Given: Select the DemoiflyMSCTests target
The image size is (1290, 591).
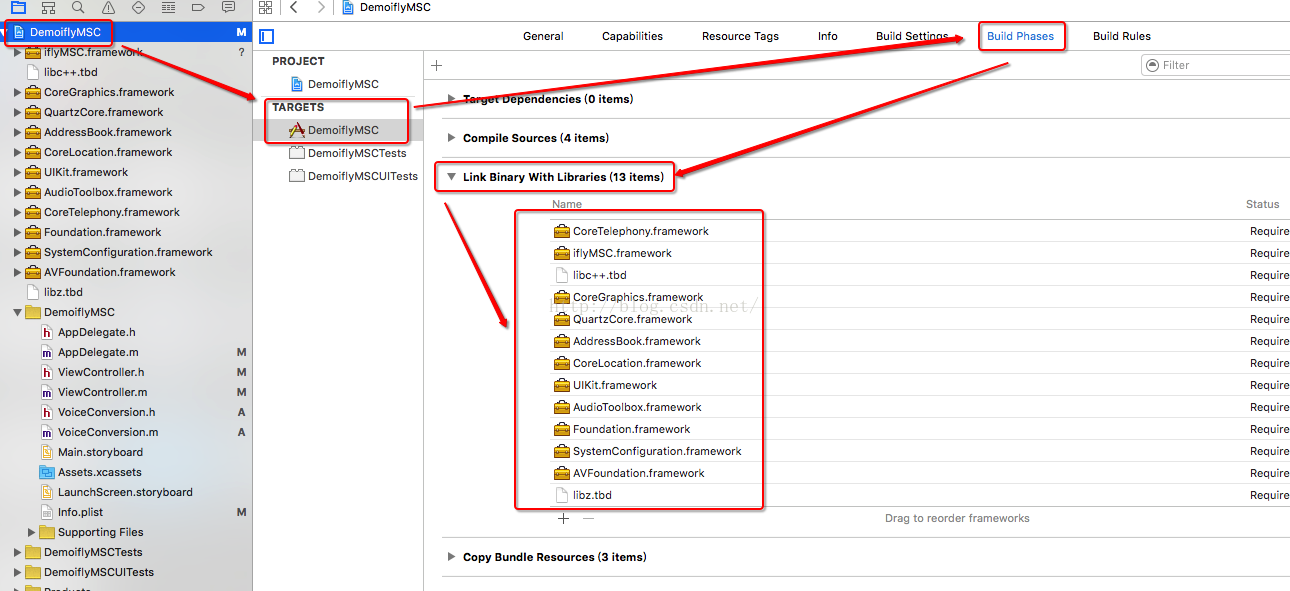Looking at the screenshot, I should point(356,153).
